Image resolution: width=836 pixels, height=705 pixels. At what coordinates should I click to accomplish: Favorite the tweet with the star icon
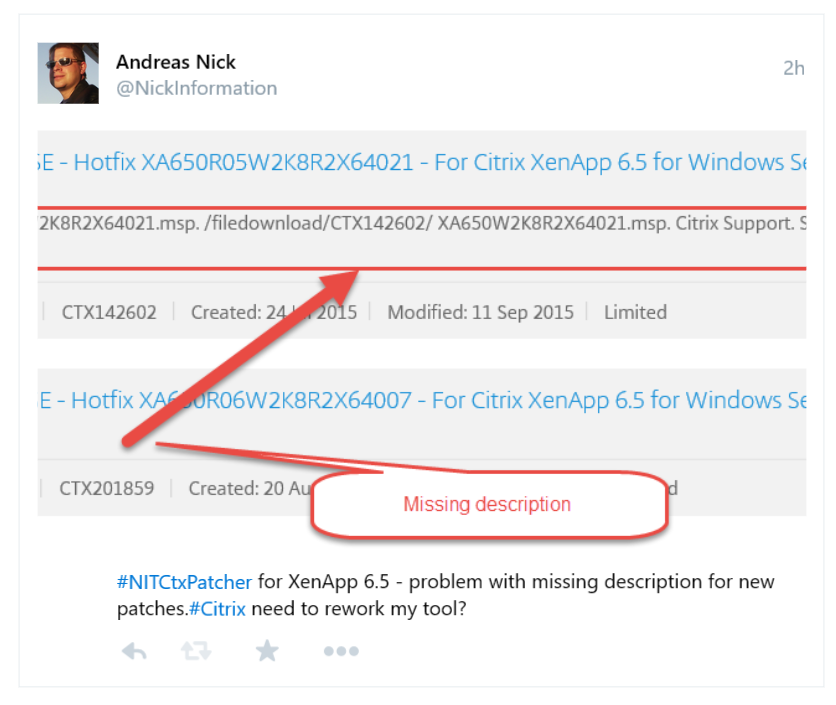click(267, 651)
